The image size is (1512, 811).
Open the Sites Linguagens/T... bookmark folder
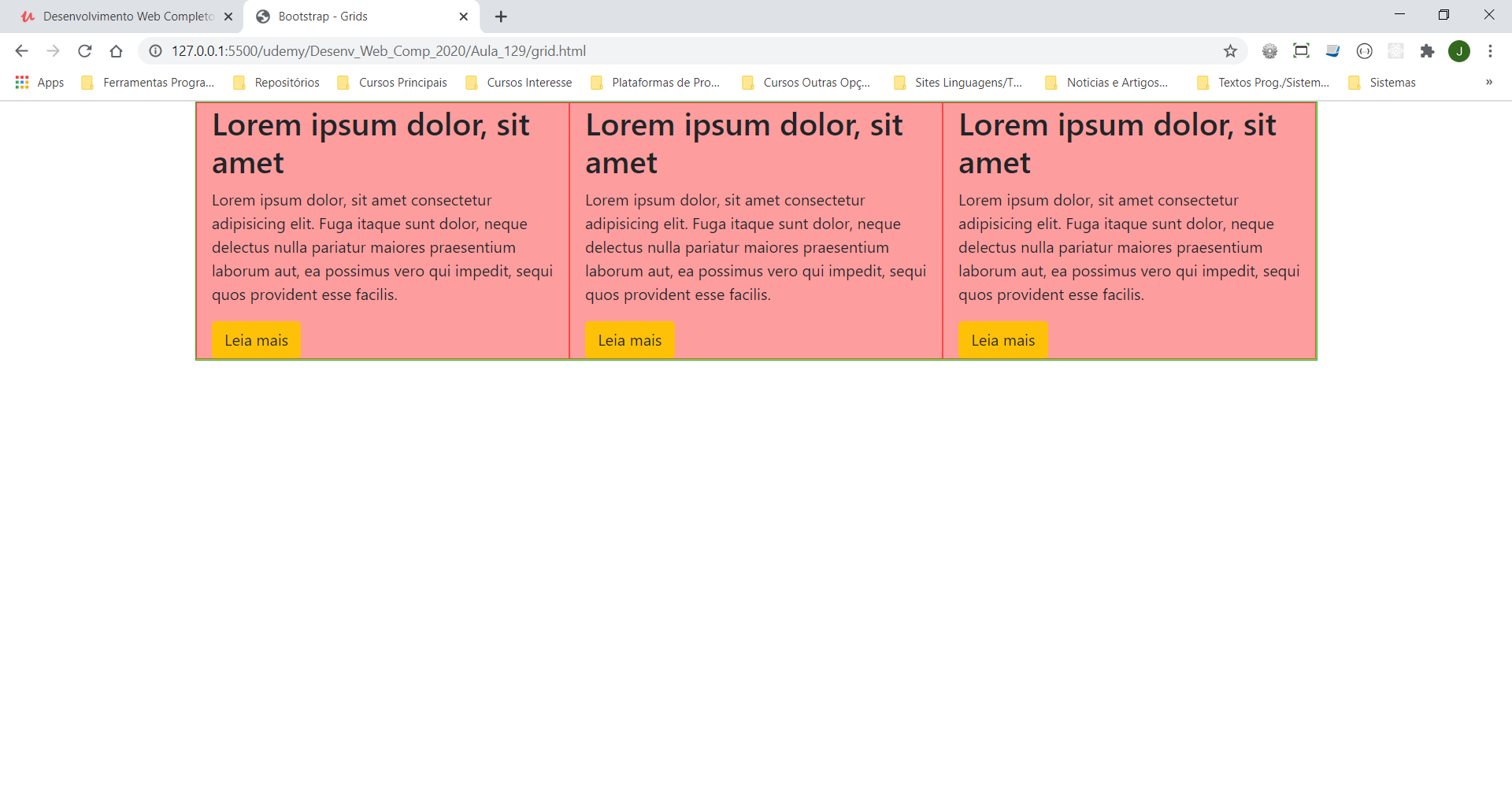point(958,83)
